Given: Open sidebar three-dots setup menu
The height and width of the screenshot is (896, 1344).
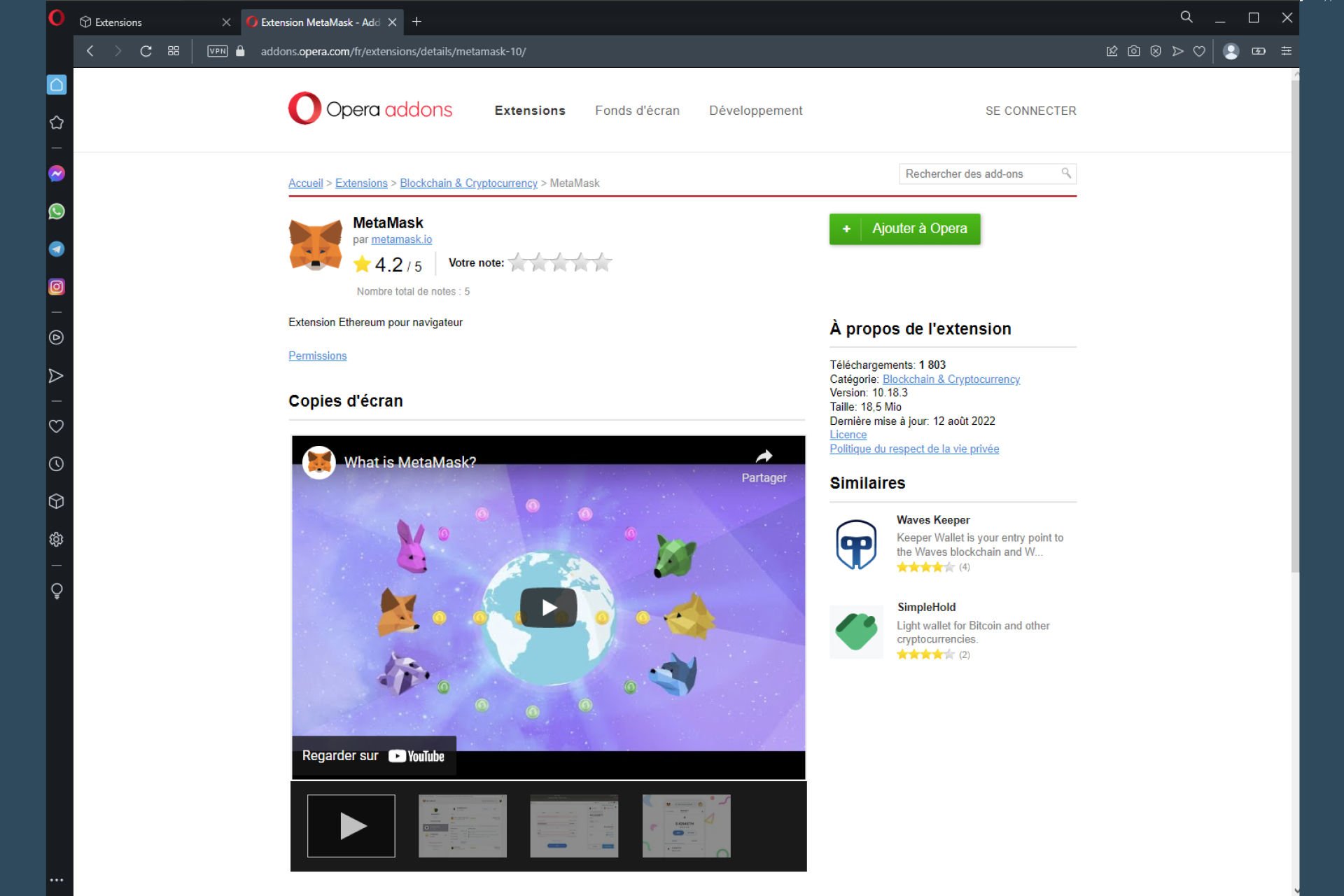Looking at the screenshot, I should pos(57,880).
